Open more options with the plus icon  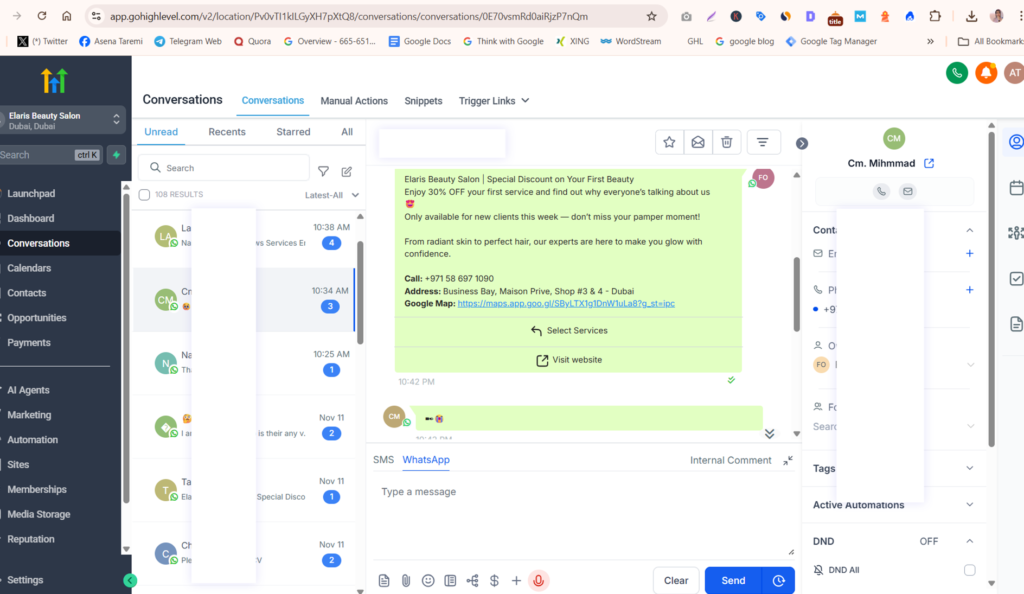pyautogui.click(x=516, y=580)
